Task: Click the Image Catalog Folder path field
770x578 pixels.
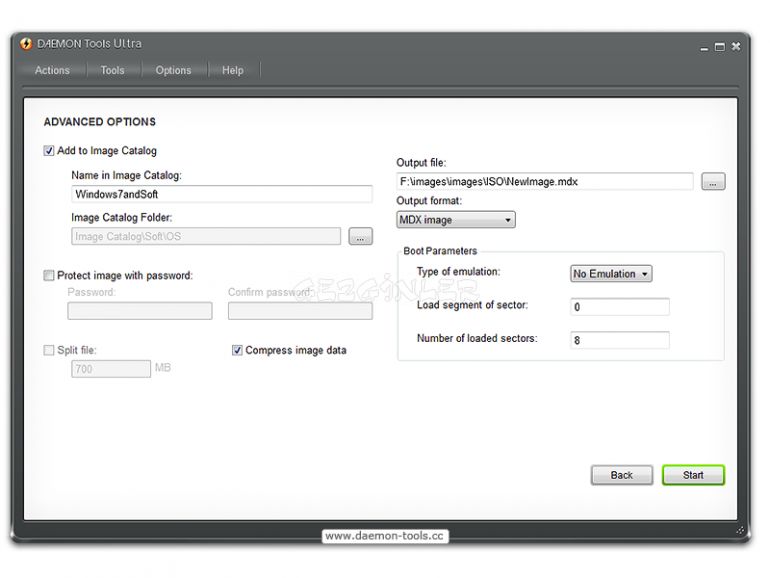Action: click(x=206, y=236)
